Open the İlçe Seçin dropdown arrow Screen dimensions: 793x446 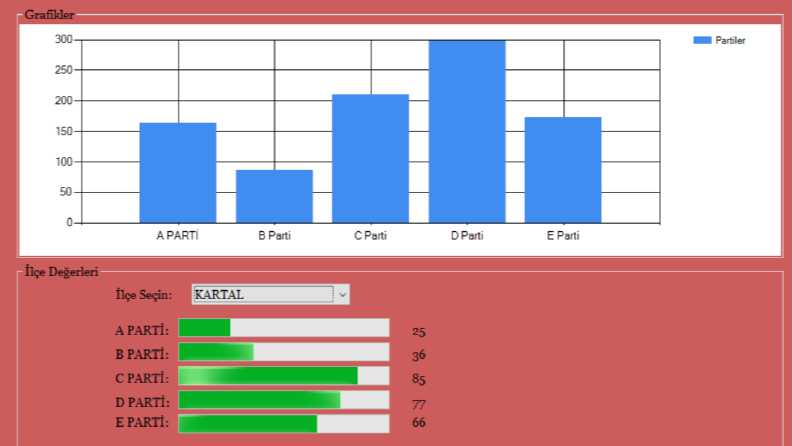342,295
